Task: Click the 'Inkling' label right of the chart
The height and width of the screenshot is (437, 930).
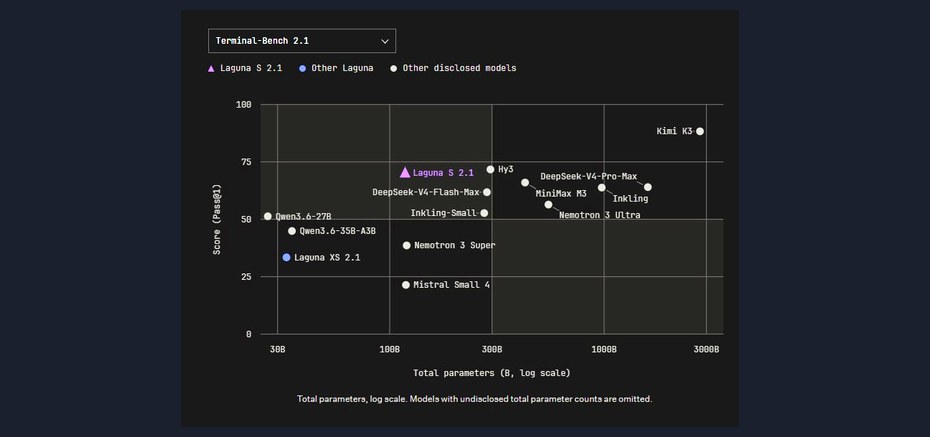Action: pyautogui.click(x=630, y=199)
